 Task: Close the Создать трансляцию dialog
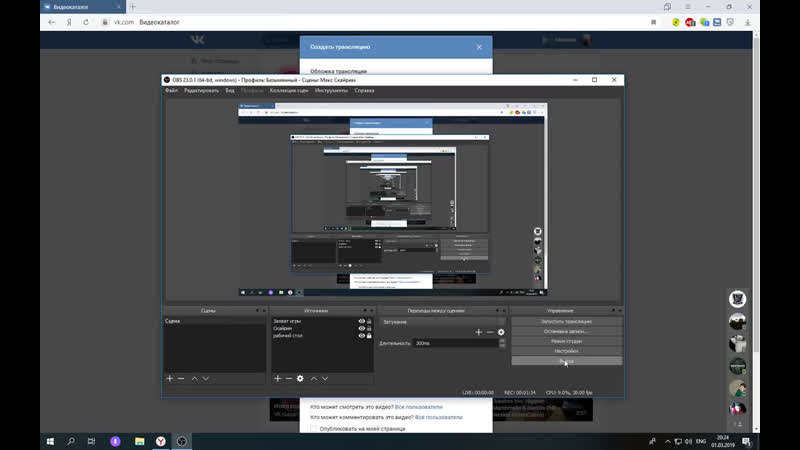(x=479, y=47)
